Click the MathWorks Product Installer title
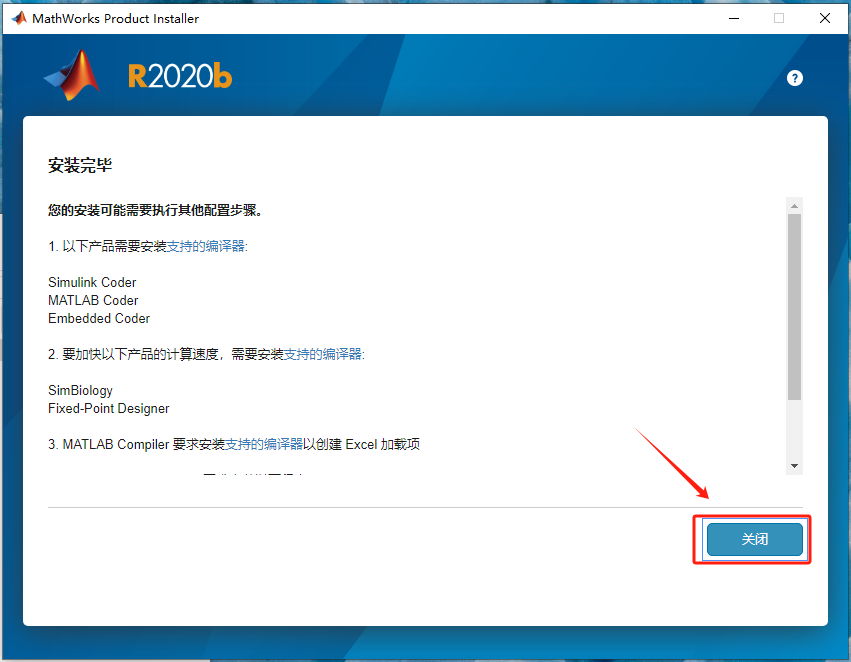The height and width of the screenshot is (662, 851). (116, 18)
